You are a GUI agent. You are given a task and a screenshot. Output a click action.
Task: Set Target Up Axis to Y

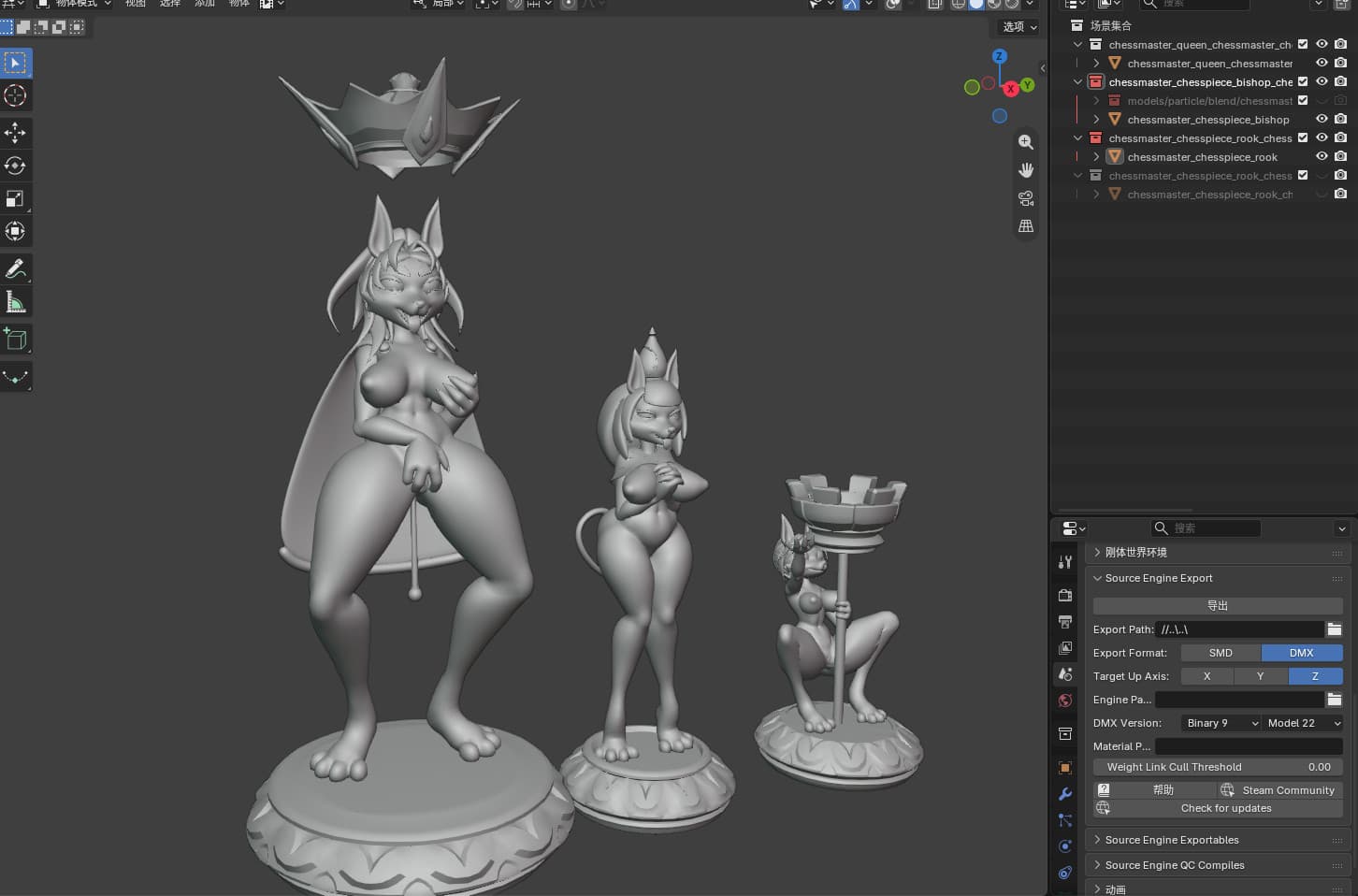[1260, 676]
